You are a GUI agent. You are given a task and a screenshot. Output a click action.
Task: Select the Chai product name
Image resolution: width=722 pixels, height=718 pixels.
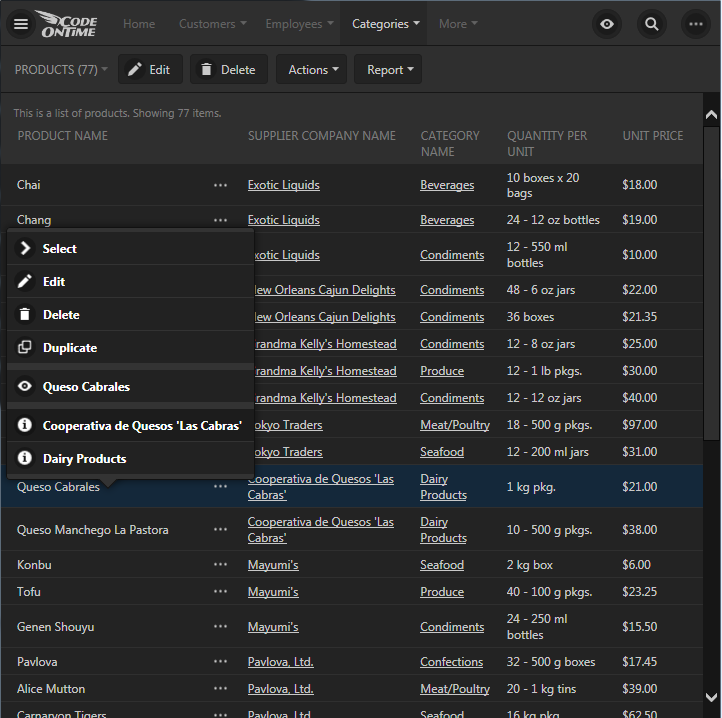point(29,185)
